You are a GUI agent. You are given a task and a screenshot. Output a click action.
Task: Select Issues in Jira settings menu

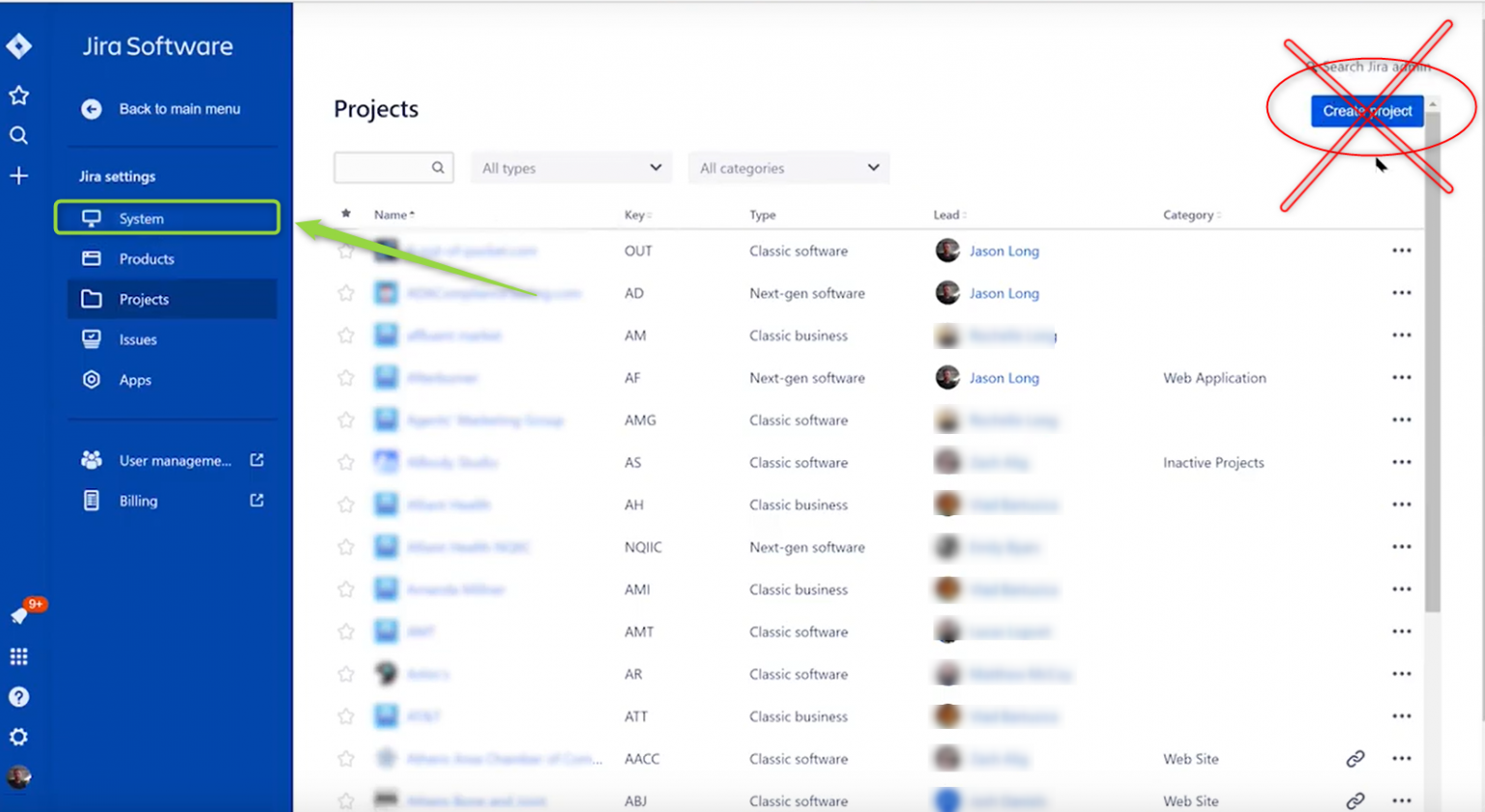pyautogui.click(x=138, y=338)
